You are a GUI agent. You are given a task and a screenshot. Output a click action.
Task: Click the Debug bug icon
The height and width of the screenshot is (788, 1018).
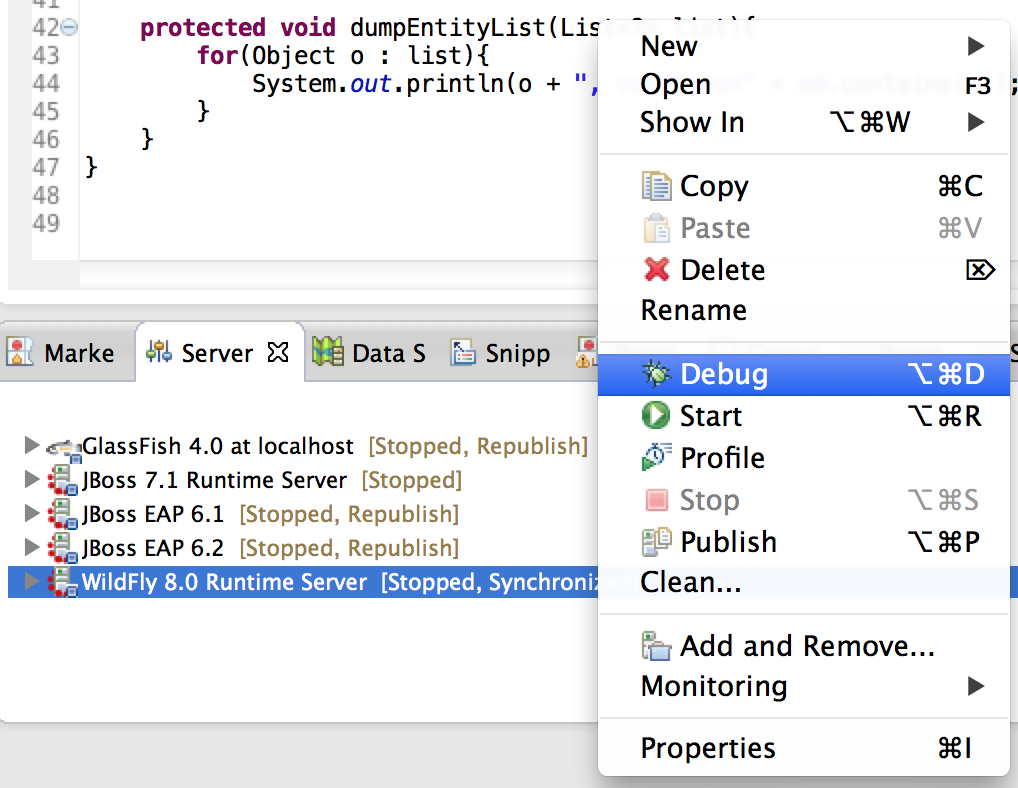tap(656, 374)
